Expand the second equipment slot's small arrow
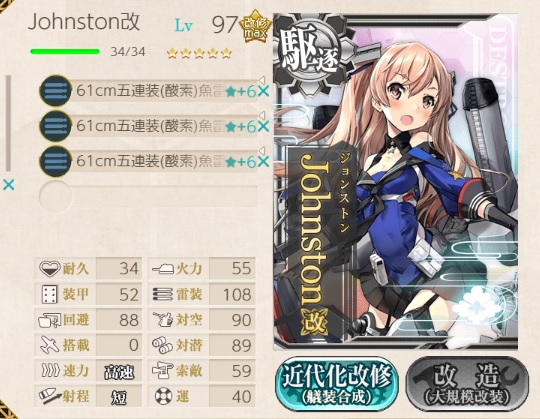This screenshot has width=540, height=419. (x=261, y=115)
